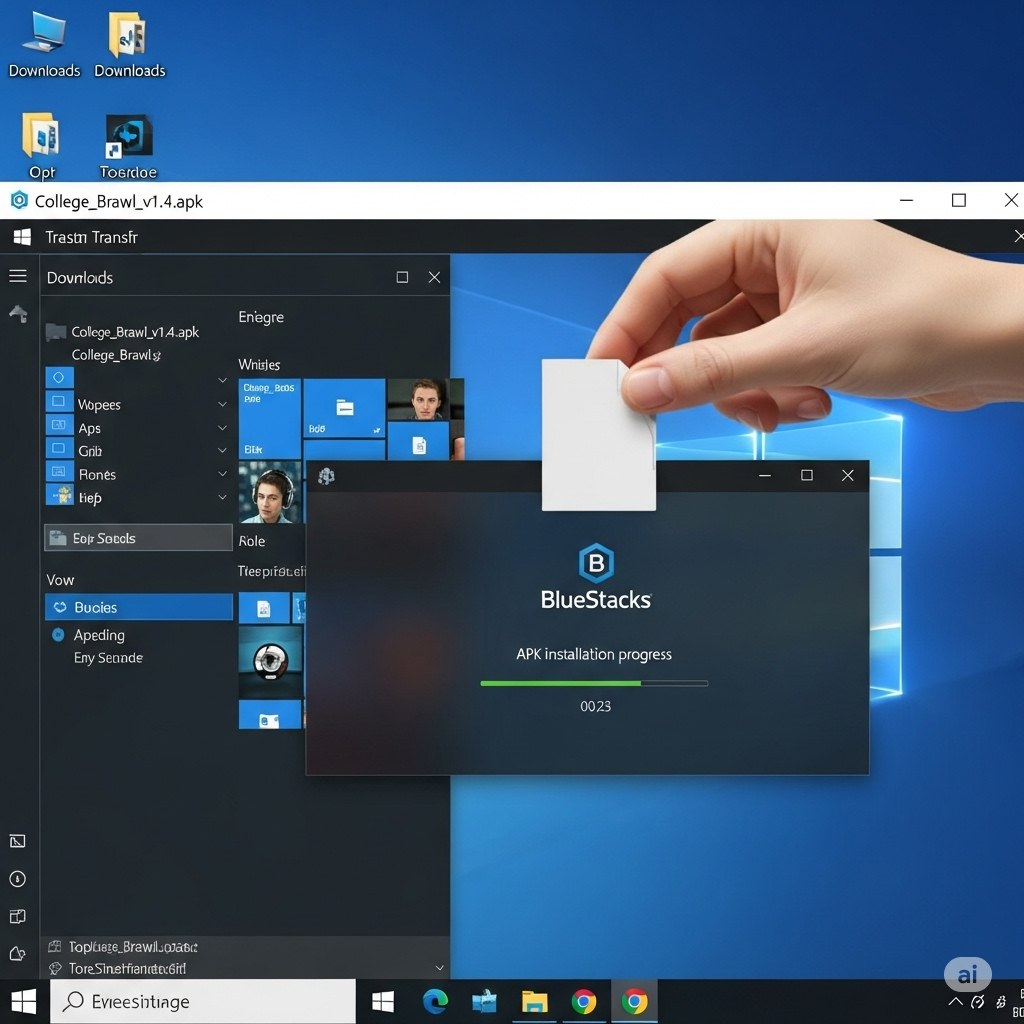This screenshot has height=1024, width=1024.
Task: Expand the Grib row chevron
Action: 222,451
